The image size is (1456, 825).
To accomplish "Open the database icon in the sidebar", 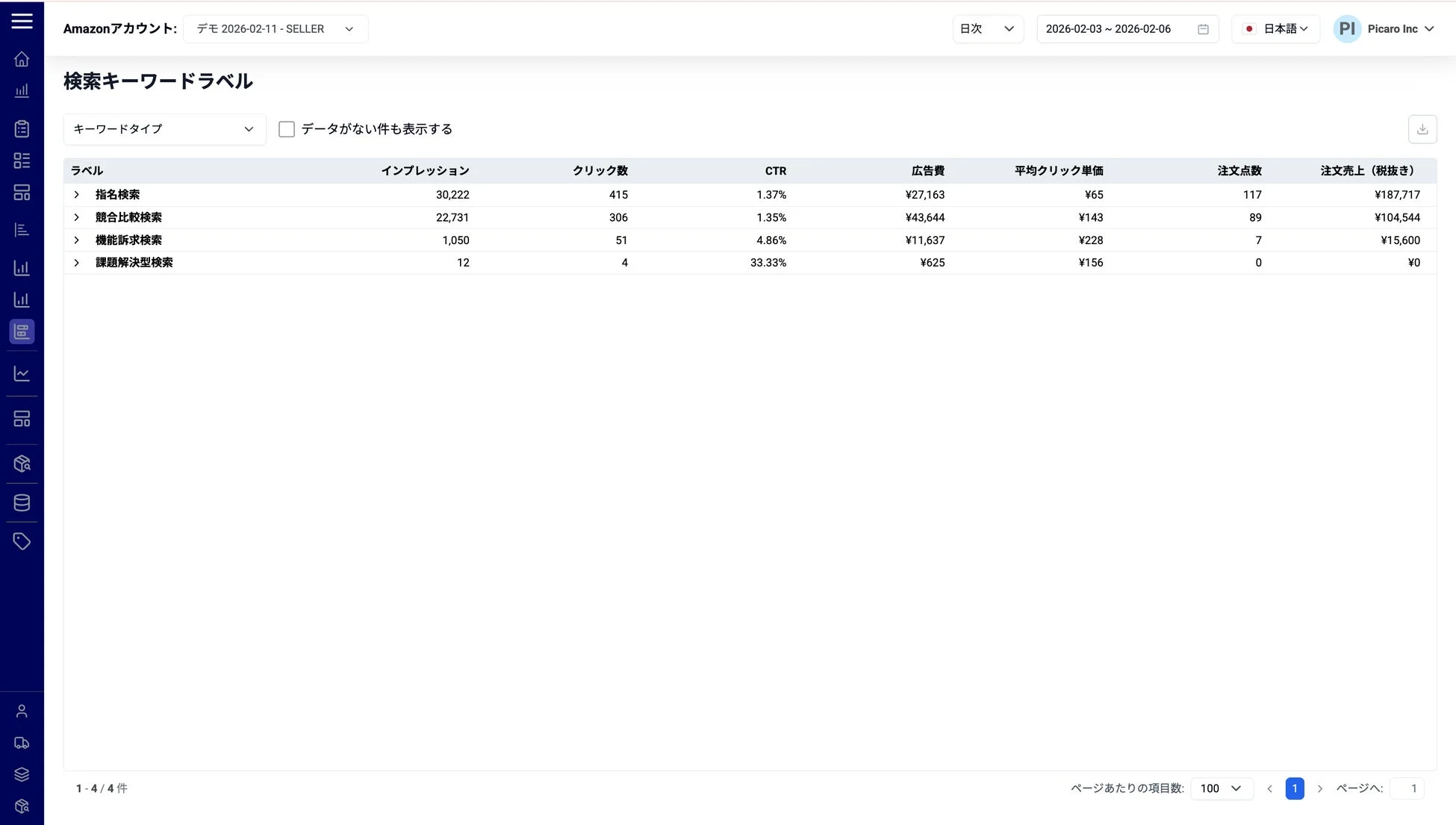I will pyautogui.click(x=22, y=502).
